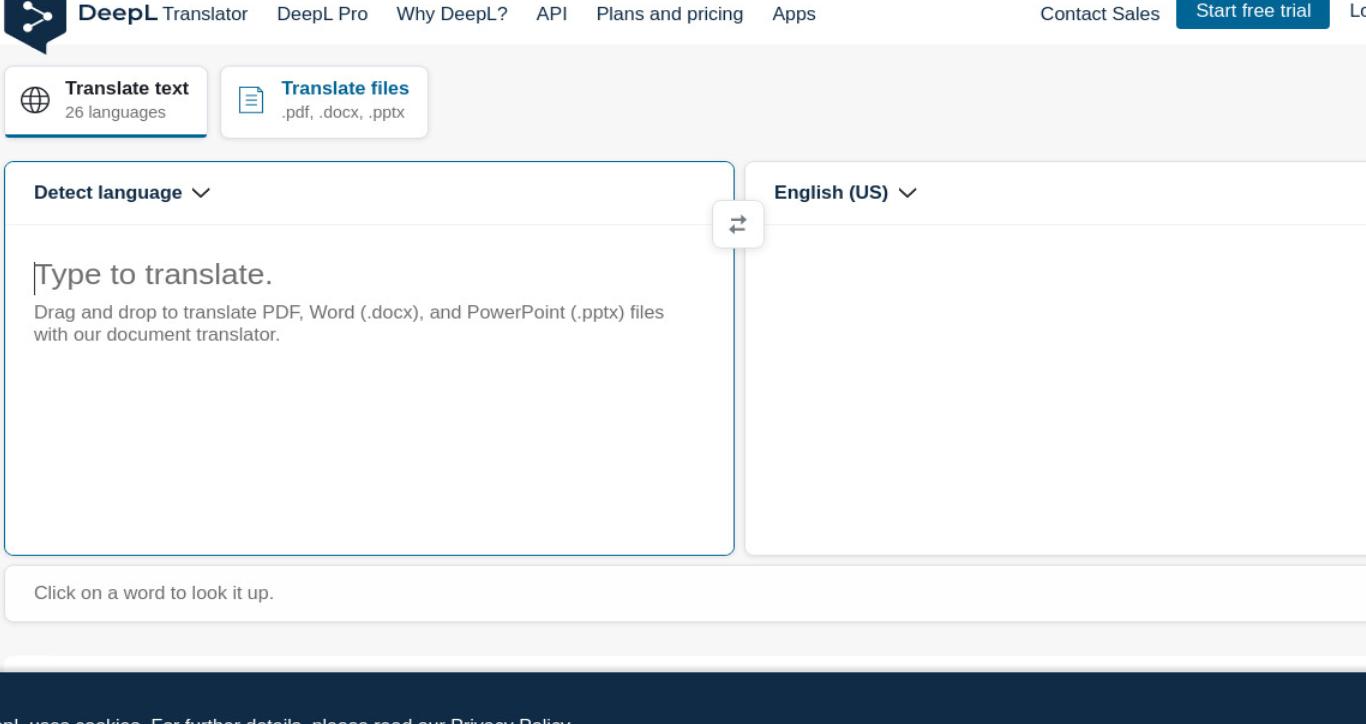Click the Start free trial button
1366x724 pixels.
pos(1253,12)
